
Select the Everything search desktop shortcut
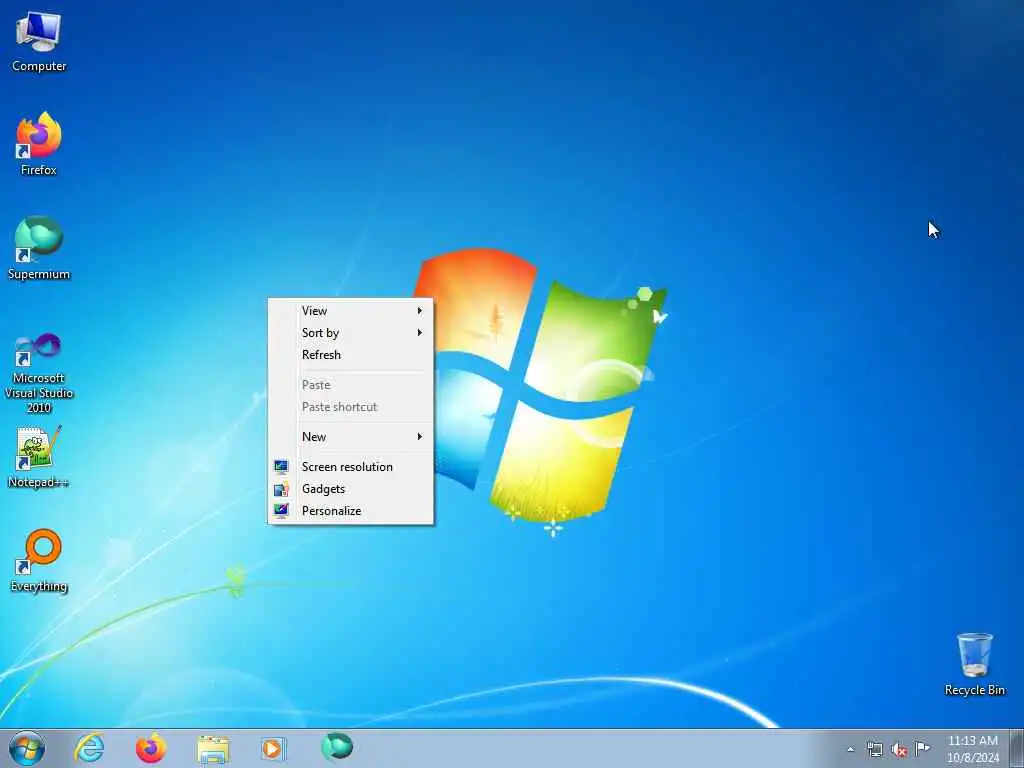[39, 560]
